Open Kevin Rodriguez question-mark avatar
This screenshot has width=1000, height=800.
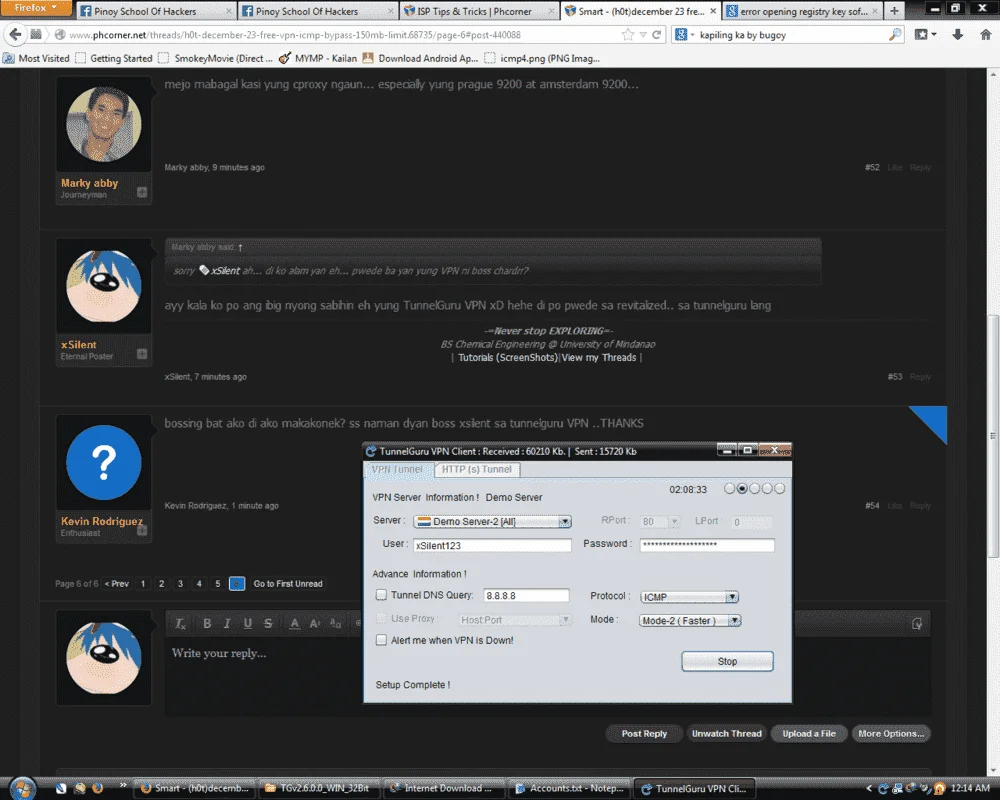[104, 463]
